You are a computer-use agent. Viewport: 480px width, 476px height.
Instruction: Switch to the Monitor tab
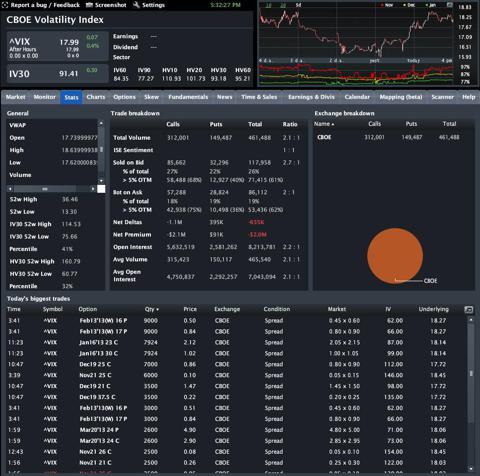44,97
